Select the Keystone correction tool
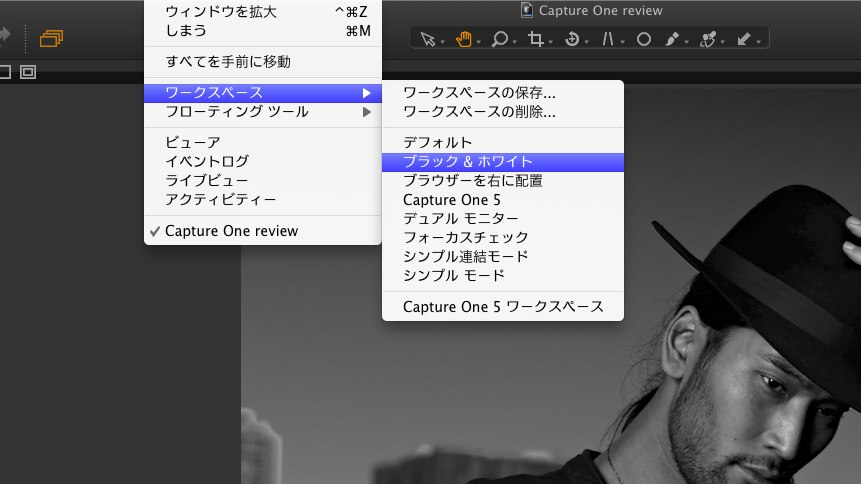The image size is (861, 484). point(607,39)
